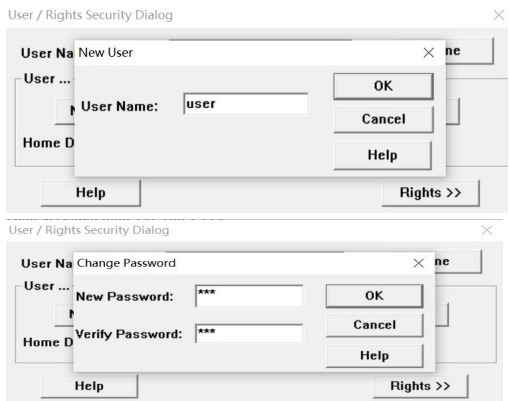Click Cancel in the New User dialog
Image resolution: width=510 pixels, height=401 pixels.
click(383, 119)
